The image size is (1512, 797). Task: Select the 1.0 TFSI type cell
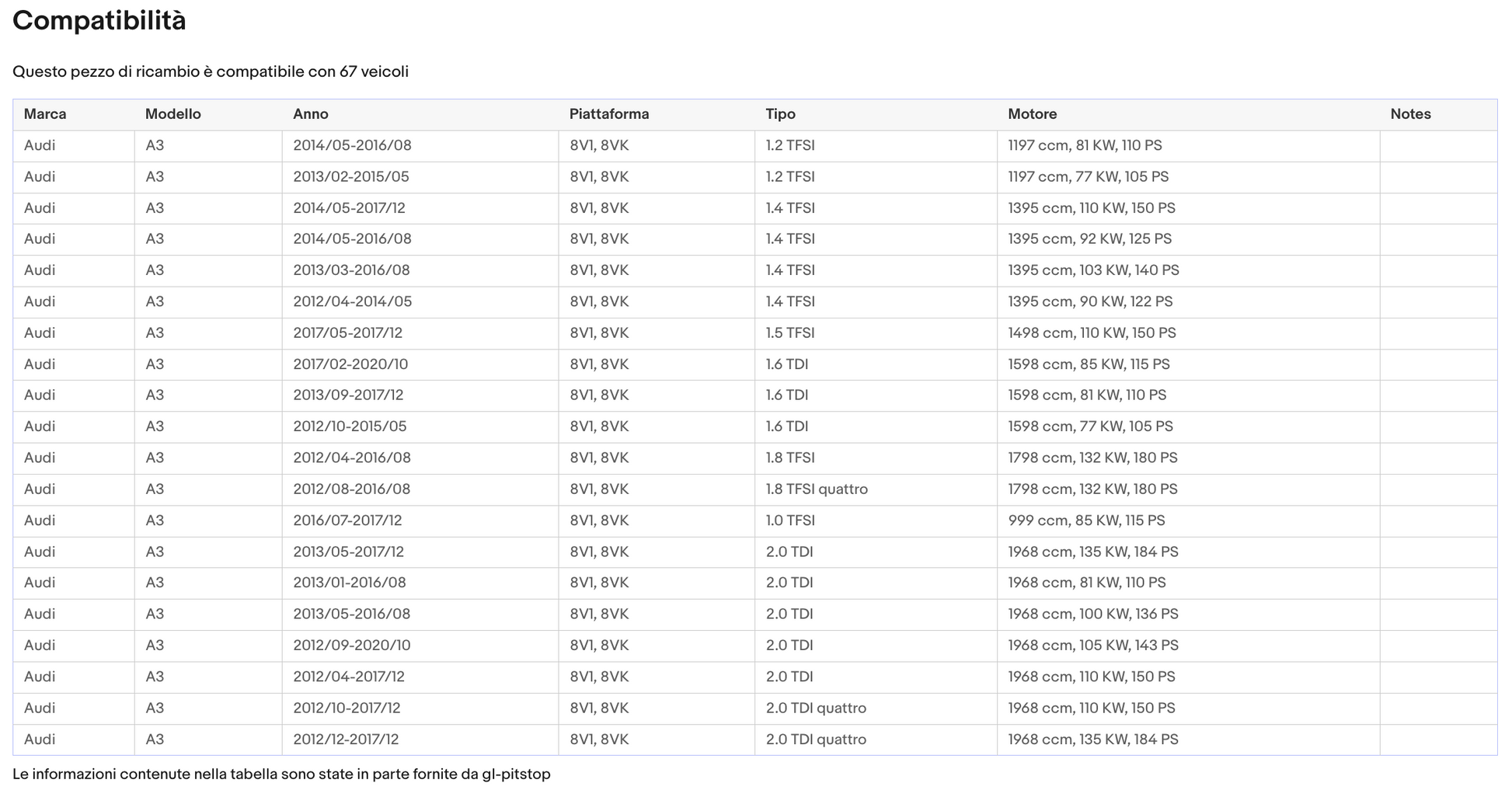(x=789, y=520)
